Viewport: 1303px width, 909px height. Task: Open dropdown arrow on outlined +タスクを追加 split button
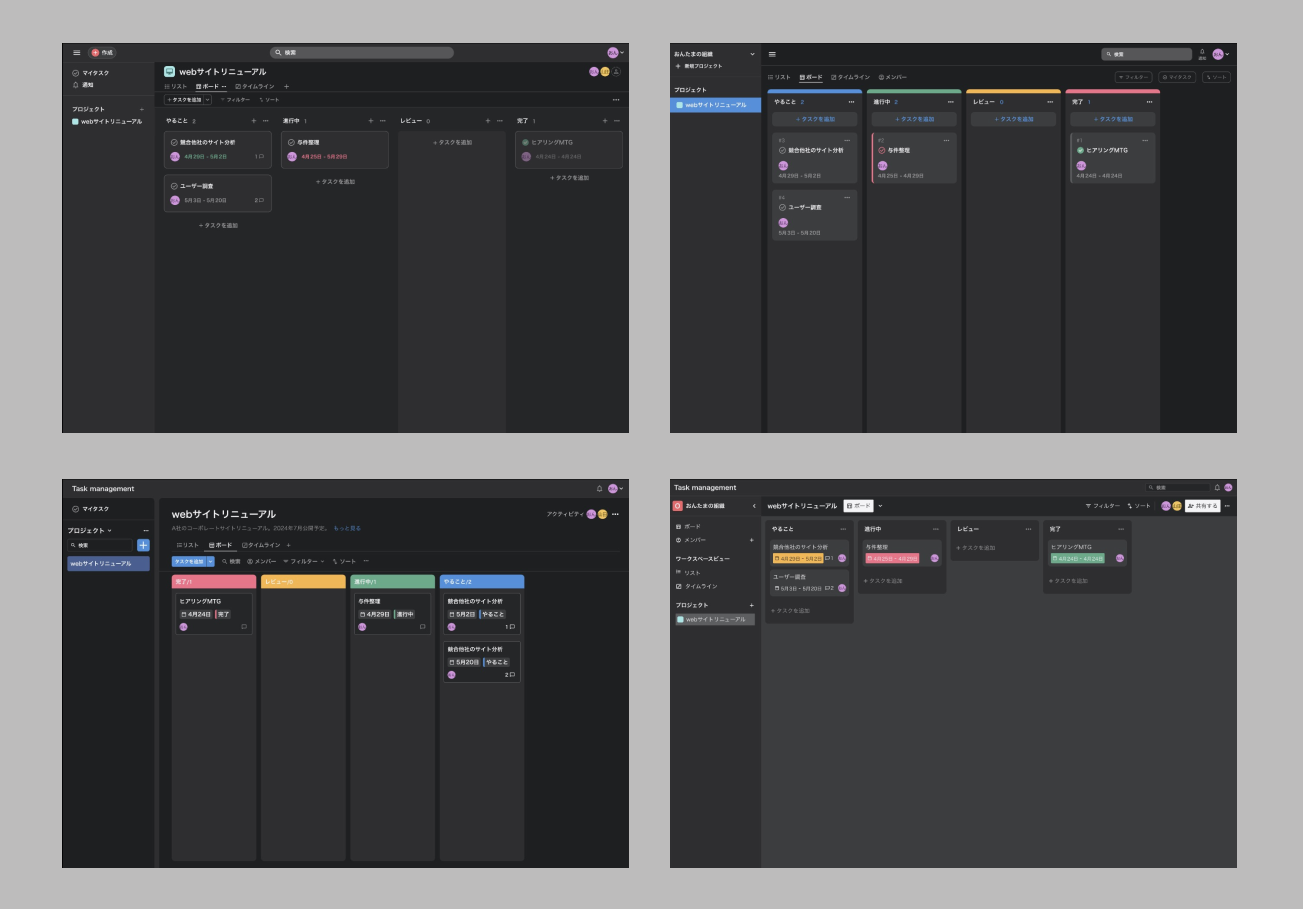pyautogui.click(x=208, y=100)
